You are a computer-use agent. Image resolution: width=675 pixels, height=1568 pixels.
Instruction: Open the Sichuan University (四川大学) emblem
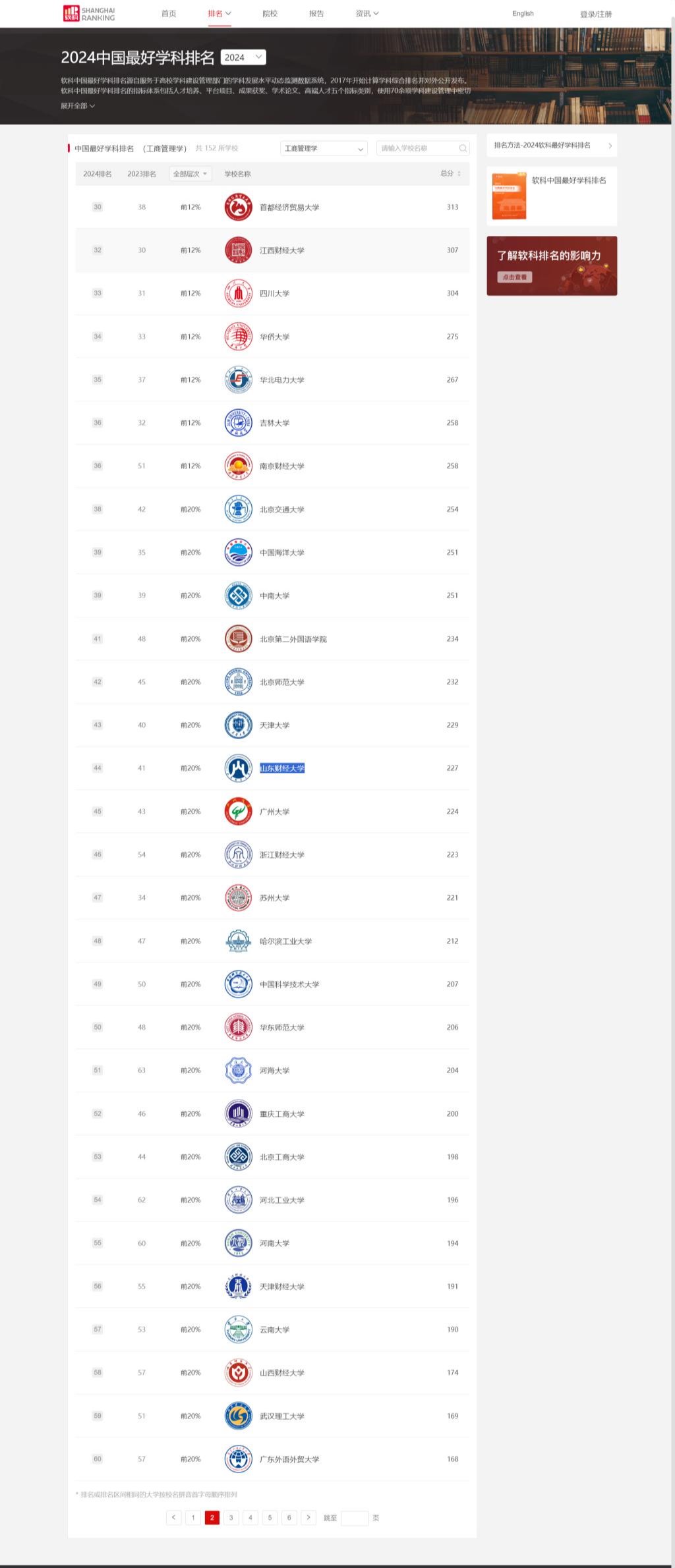click(238, 293)
